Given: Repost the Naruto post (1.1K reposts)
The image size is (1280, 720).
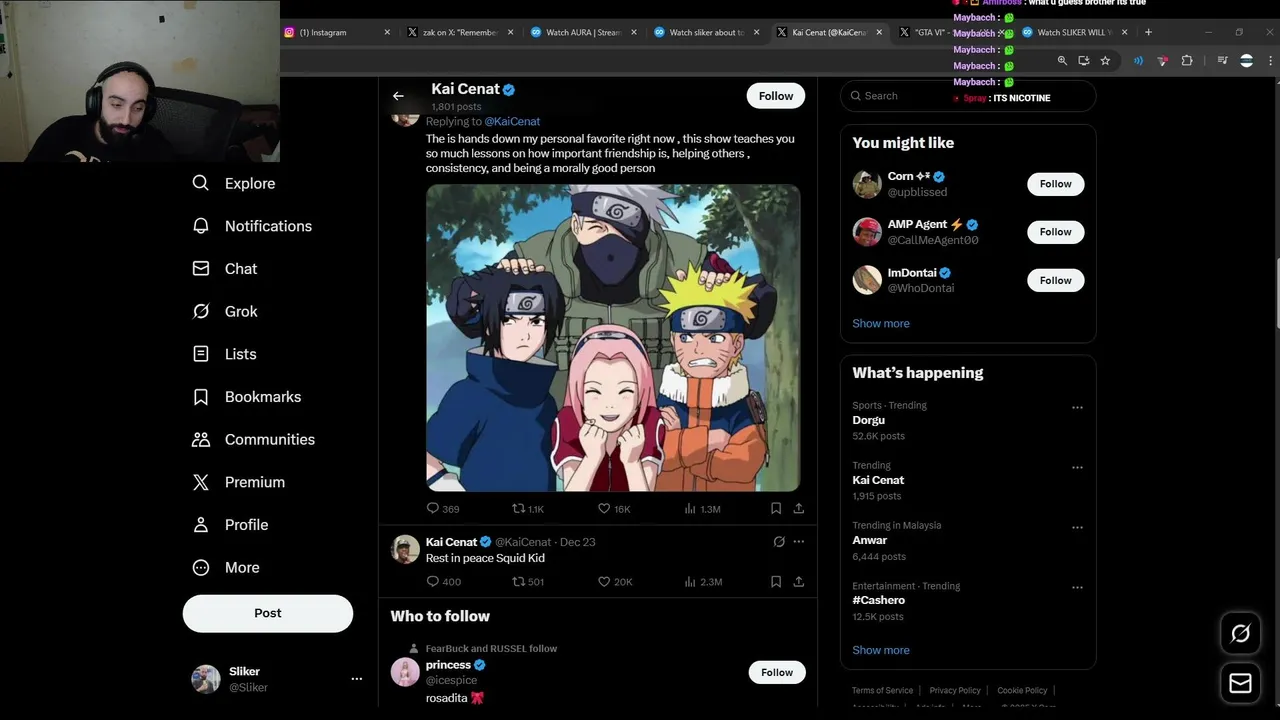Looking at the screenshot, I should tap(528, 509).
